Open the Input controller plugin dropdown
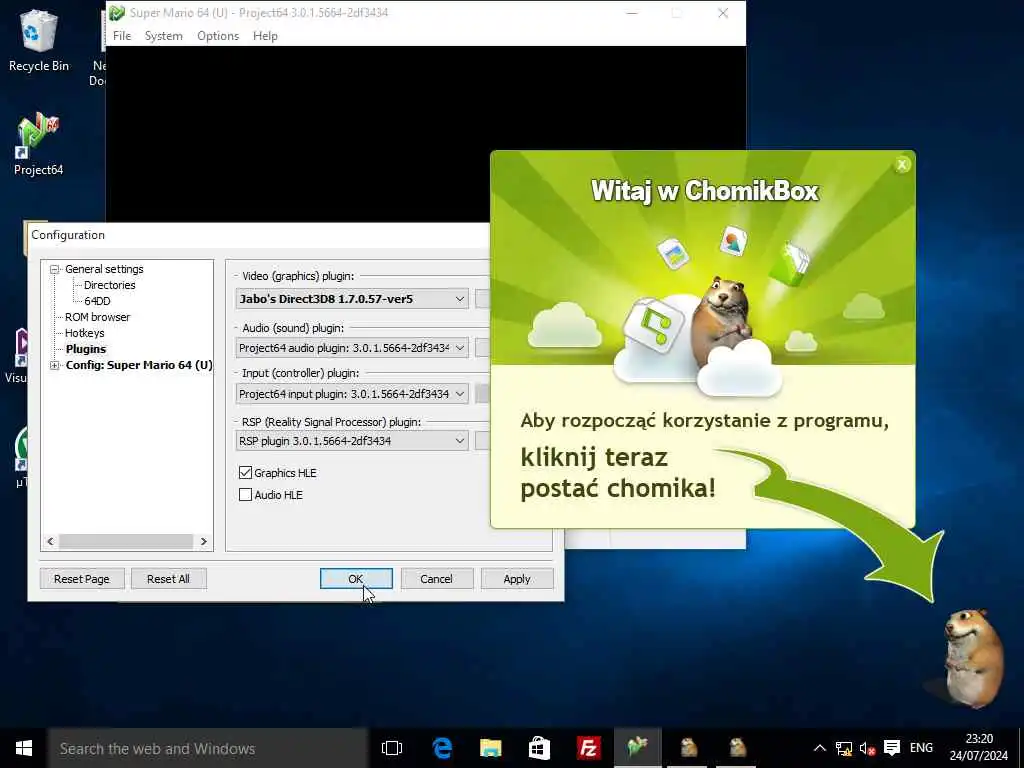 (352, 394)
